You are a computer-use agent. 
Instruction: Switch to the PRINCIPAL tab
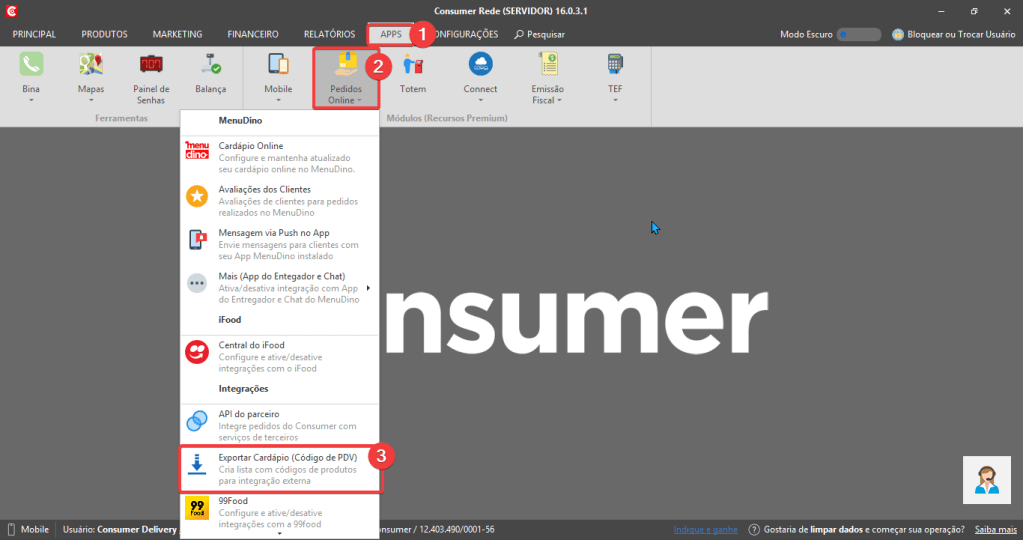pyautogui.click(x=34, y=34)
